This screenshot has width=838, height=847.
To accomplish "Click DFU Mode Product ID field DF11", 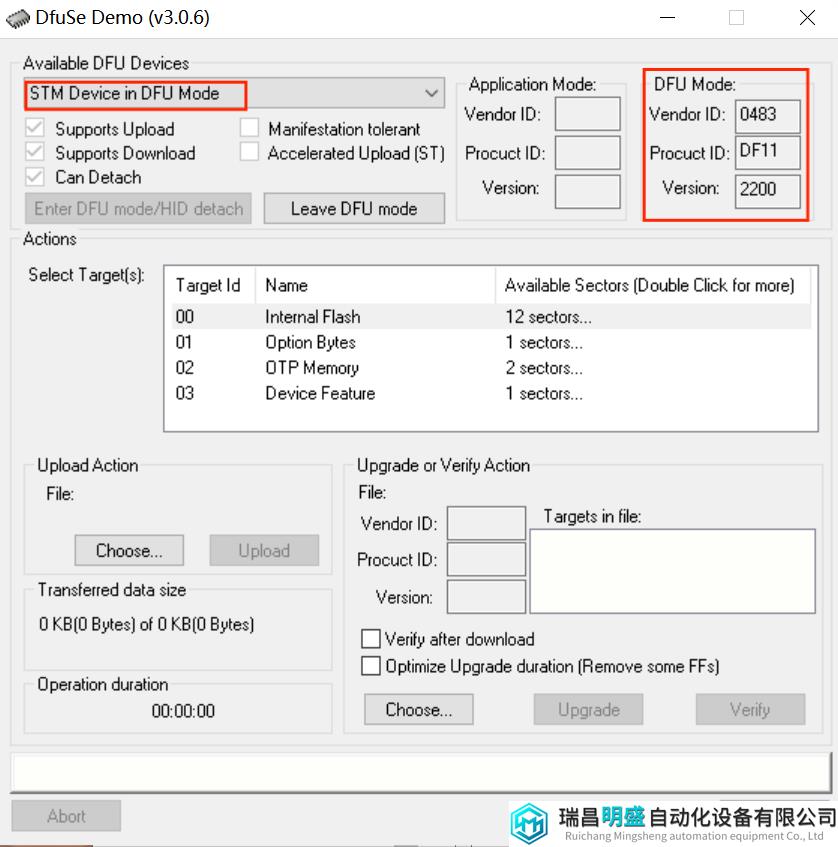I will pyautogui.click(x=767, y=152).
